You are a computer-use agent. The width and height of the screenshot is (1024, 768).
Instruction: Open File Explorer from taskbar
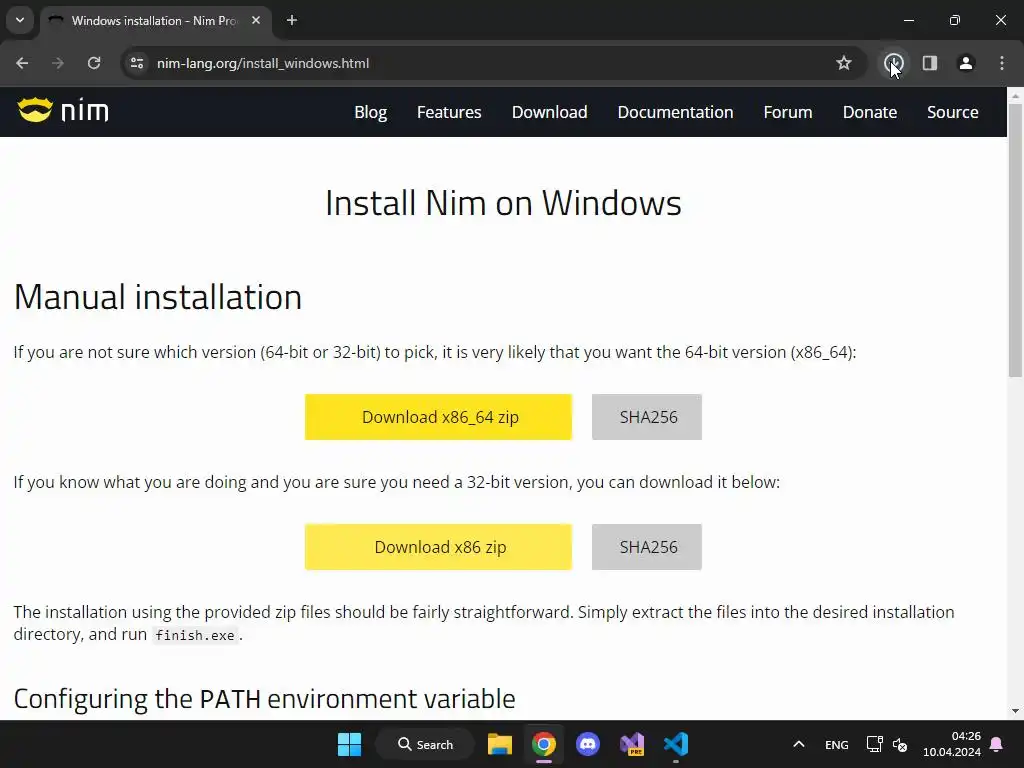(500, 744)
